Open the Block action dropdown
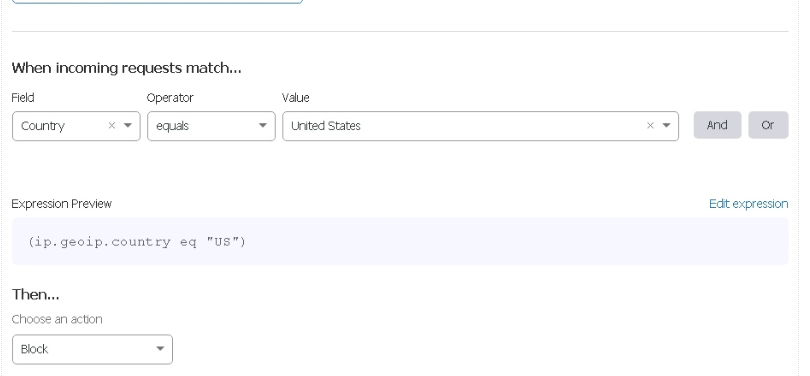The height and width of the screenshot is (376, 810). click(92, 349)
